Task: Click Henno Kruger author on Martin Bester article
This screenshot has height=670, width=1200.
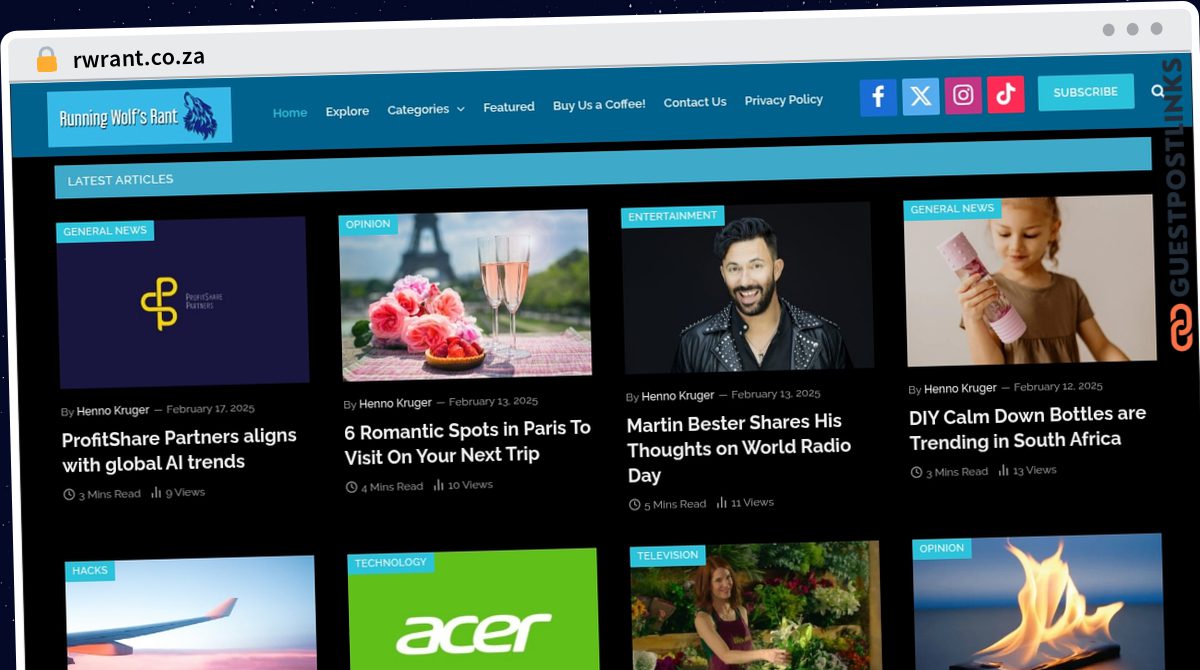Action: [x=678, y=396]
